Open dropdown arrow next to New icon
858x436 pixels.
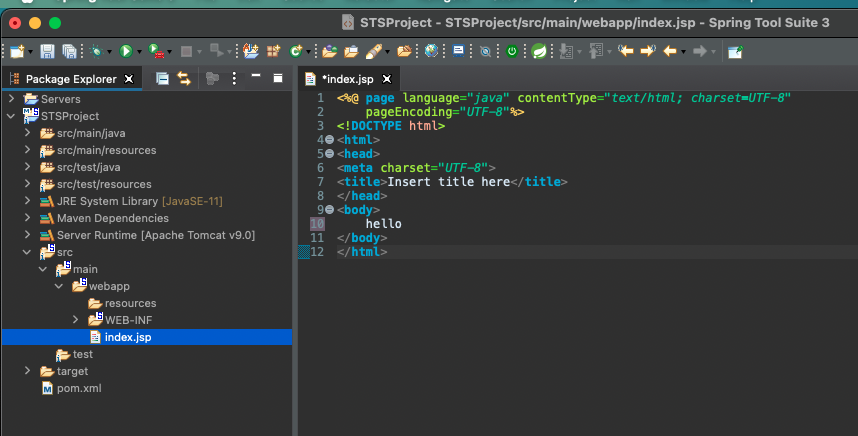(30, 52)
